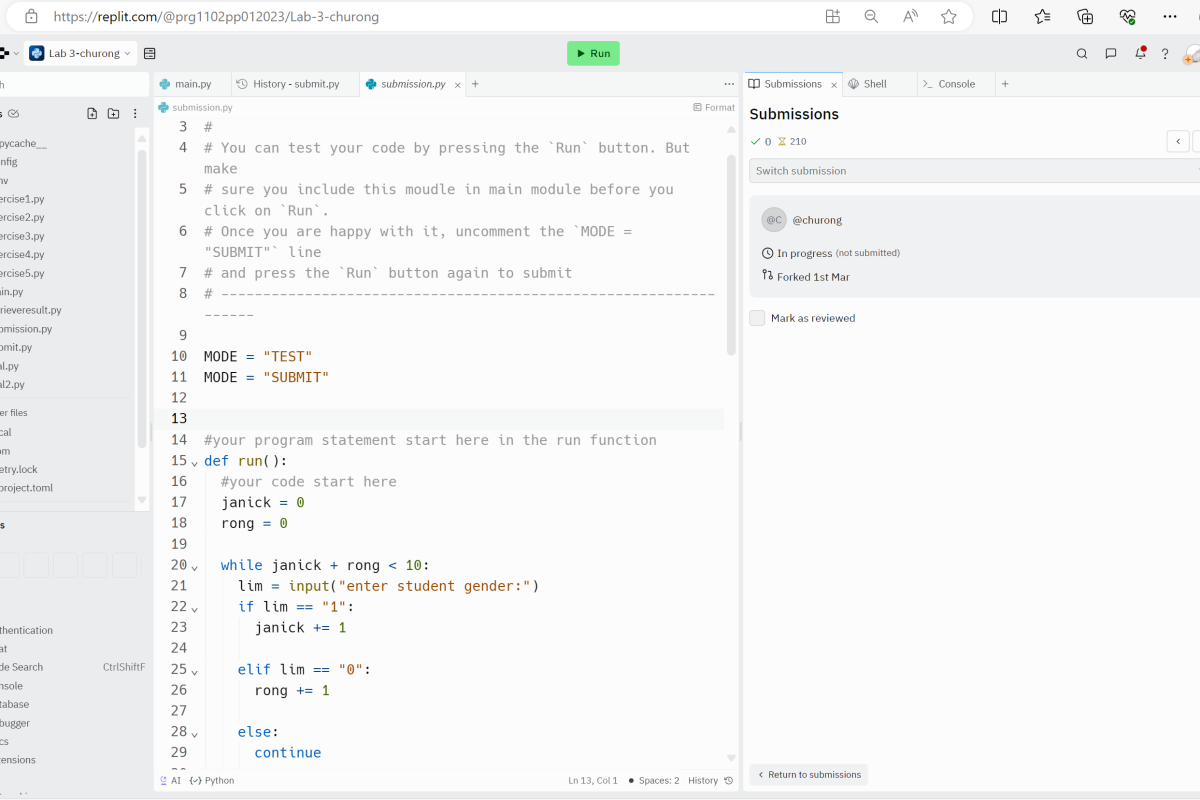Click the Code Search tool row

pyautogui.click(x=72, y=667)
